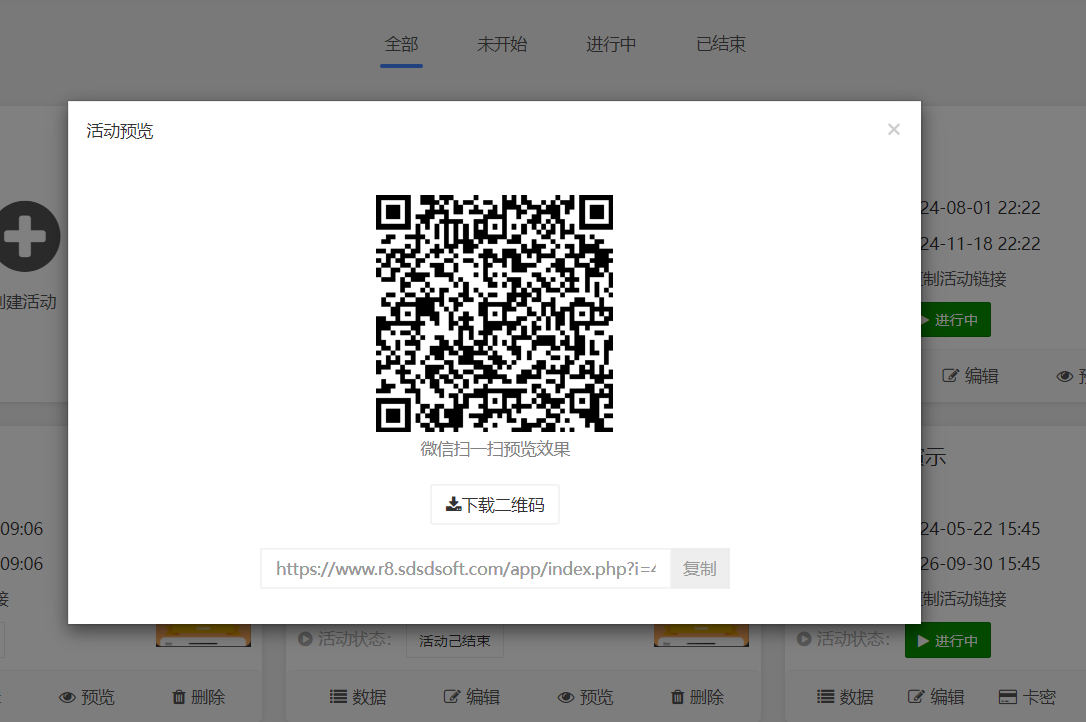Click the 微信扫一扫预览效果 caption text
This screenshot has height=722, width=1086.
pyautogui.click(x=495, y=449)
